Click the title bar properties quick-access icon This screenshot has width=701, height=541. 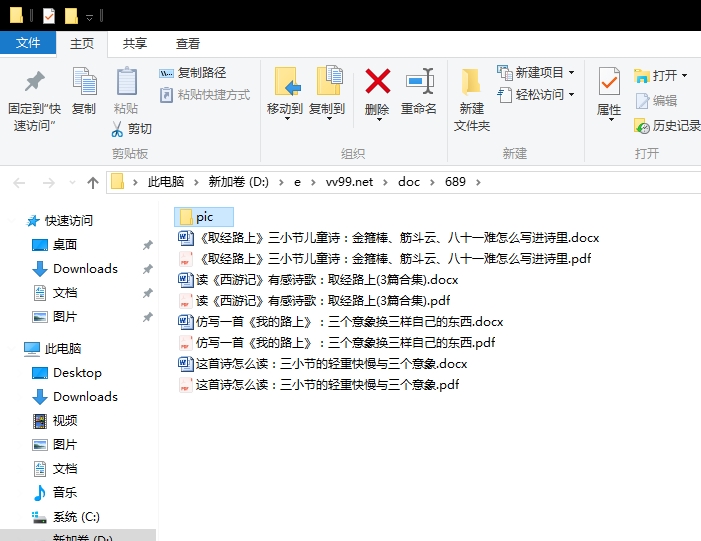pos(49,16)
